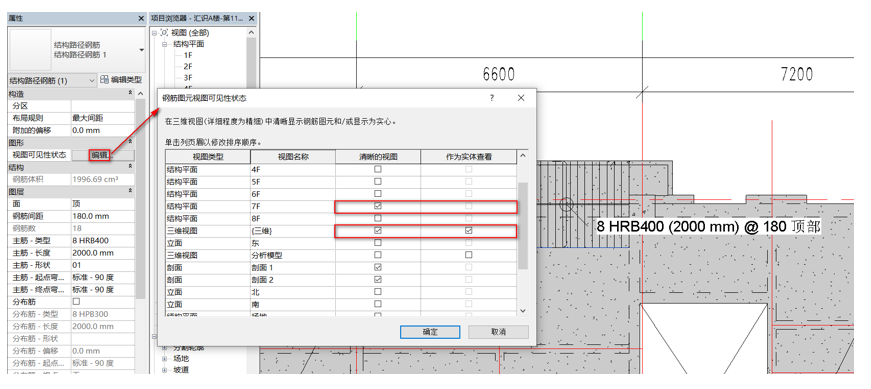Uncheck 清晰的视图 for the 7F row

pyautogui.click(x=378, y=206)
